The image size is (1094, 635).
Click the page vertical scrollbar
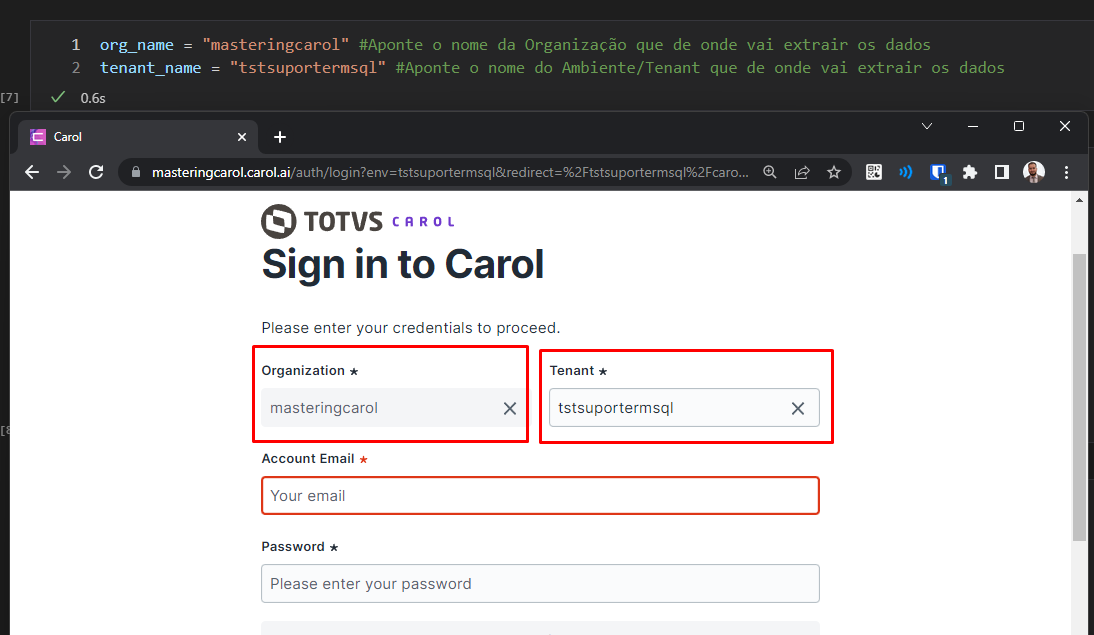tap(1079, 397)
